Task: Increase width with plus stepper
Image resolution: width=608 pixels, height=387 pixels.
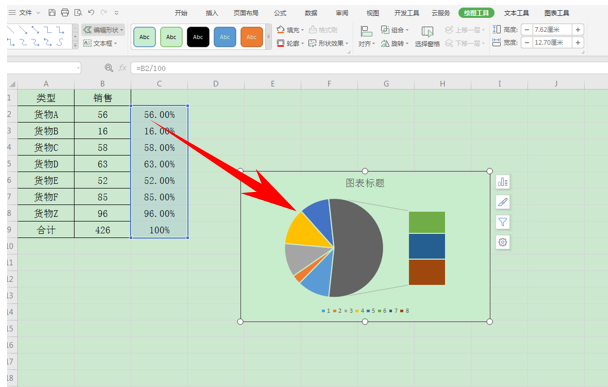Action: [578, 42]
